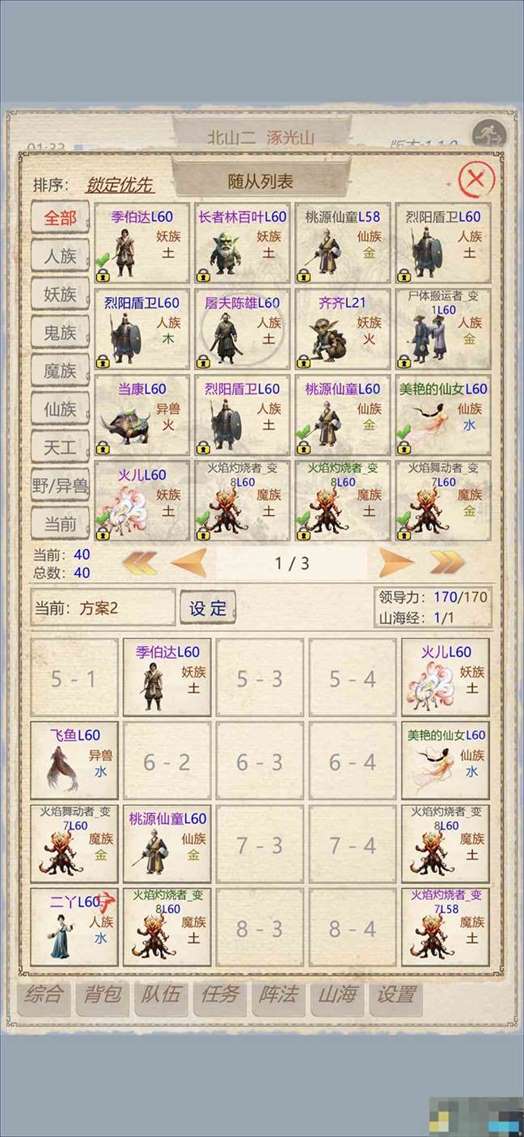Tap the running figure icon at top right
The height and width of the screenshot is (1137, 524).
point(486,135)
